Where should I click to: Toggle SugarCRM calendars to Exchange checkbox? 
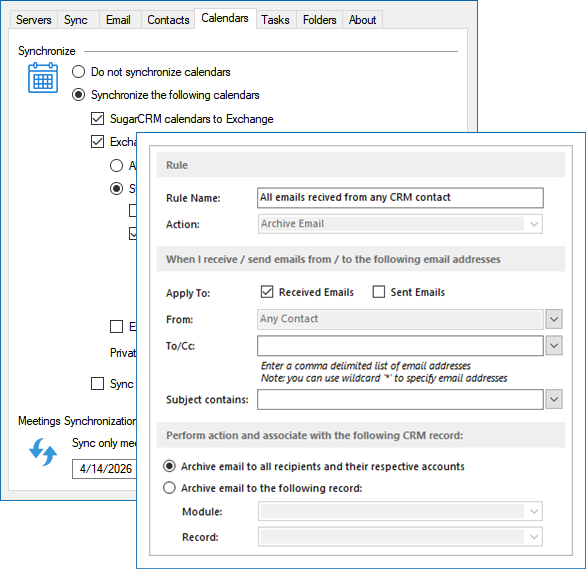(x=98, y=119)
